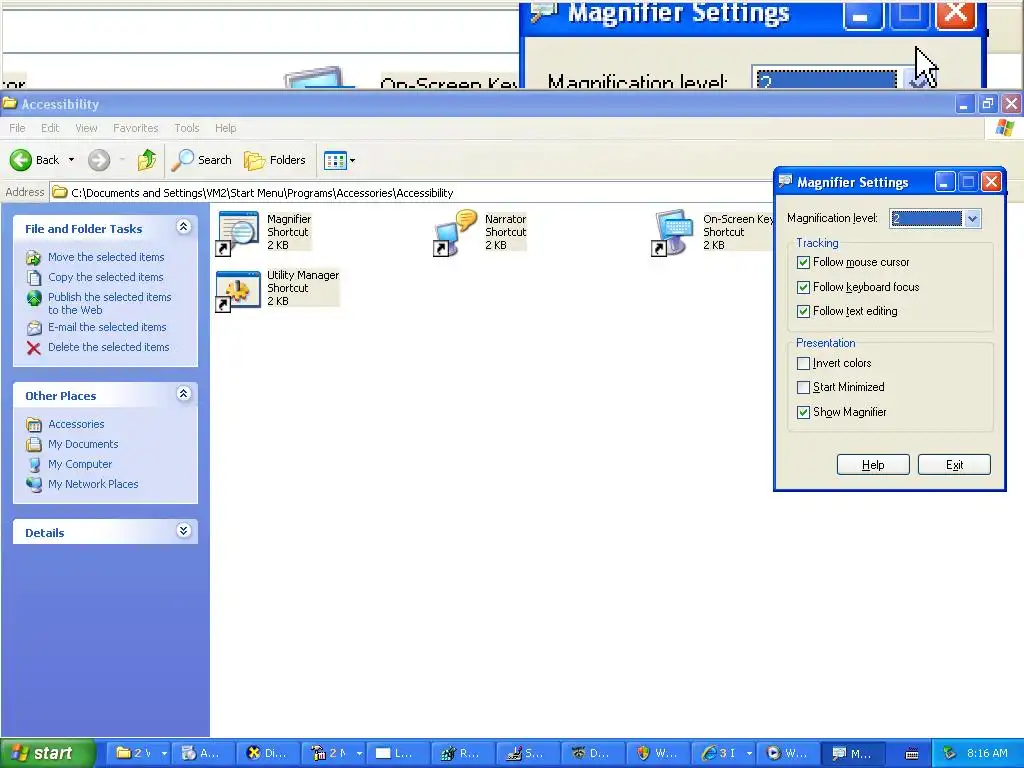
Task: Click the e-mail envelope icon in tasks
Action: [x=34, y=328]
